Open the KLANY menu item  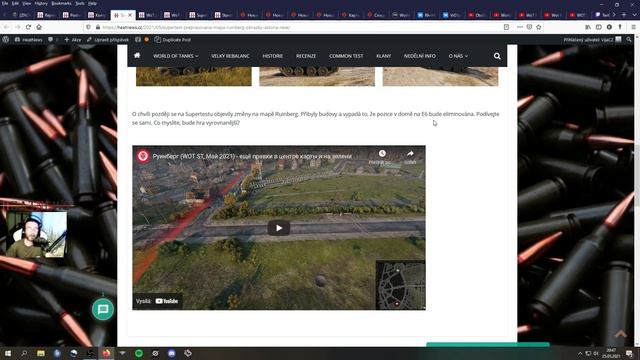click(x=383, y=56)
